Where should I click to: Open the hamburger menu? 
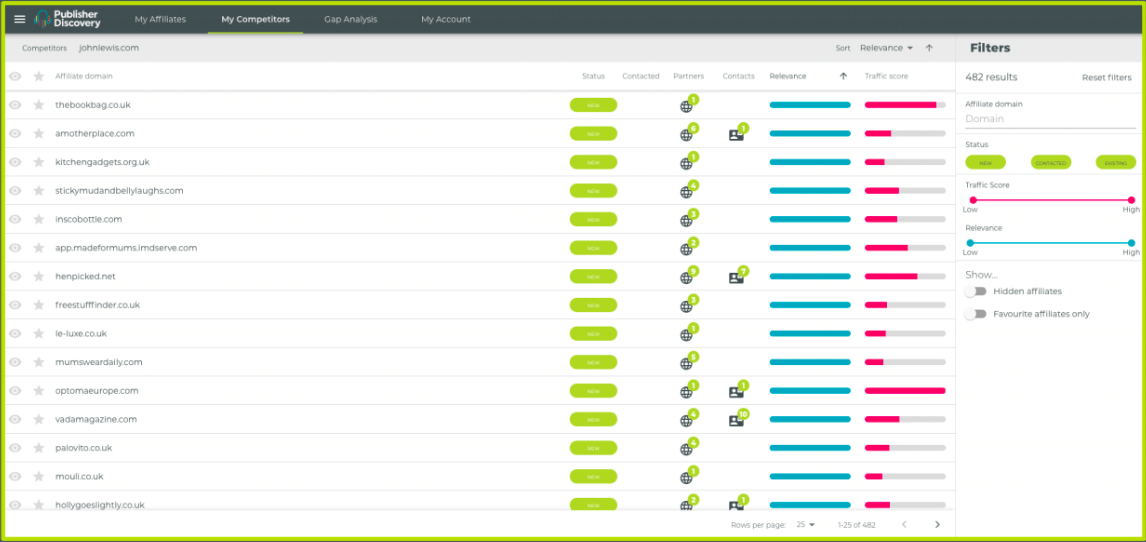20,19
